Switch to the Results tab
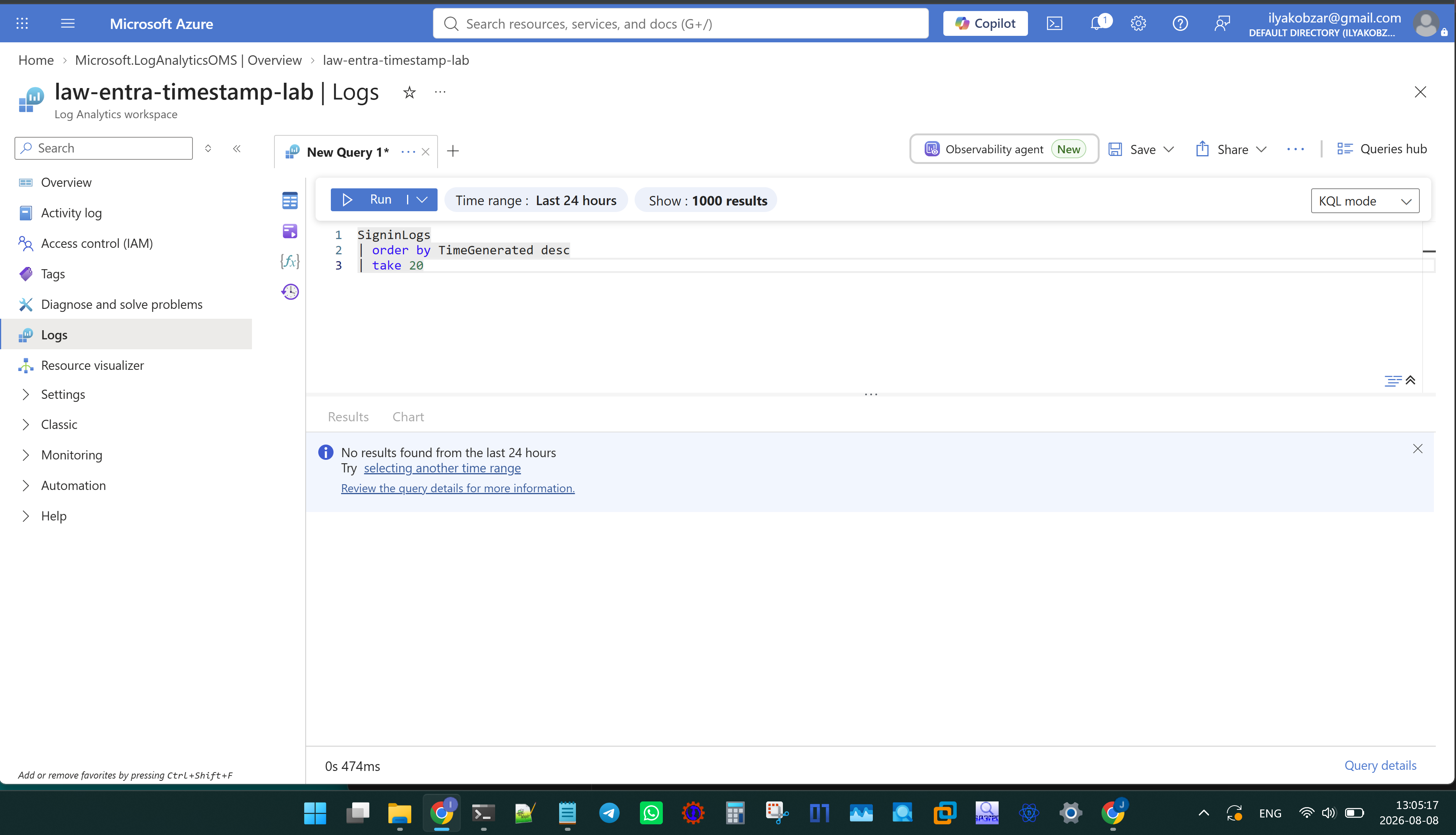Viewport: 1456px width, 835px height. coord(348,417)
